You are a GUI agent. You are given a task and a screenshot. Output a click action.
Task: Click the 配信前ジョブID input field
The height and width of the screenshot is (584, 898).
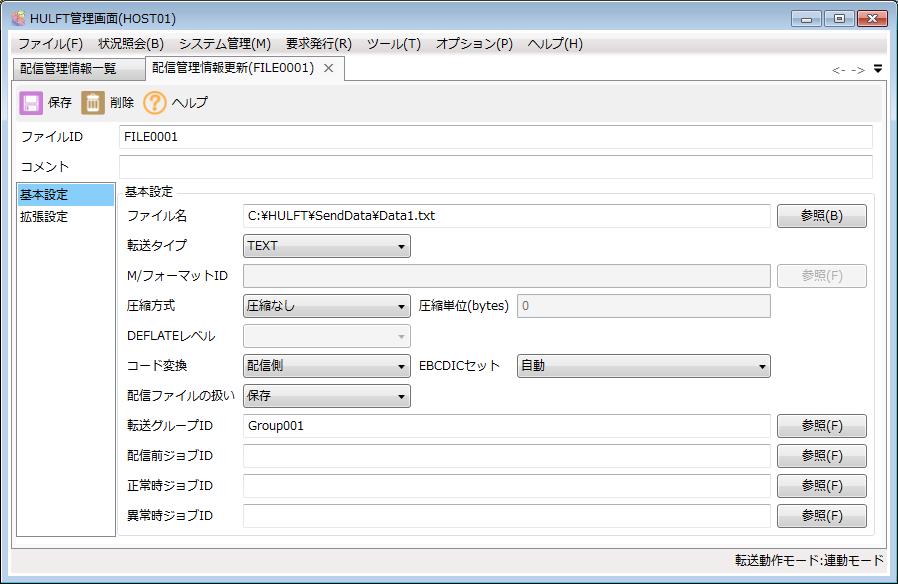click(x=507, y=456)
